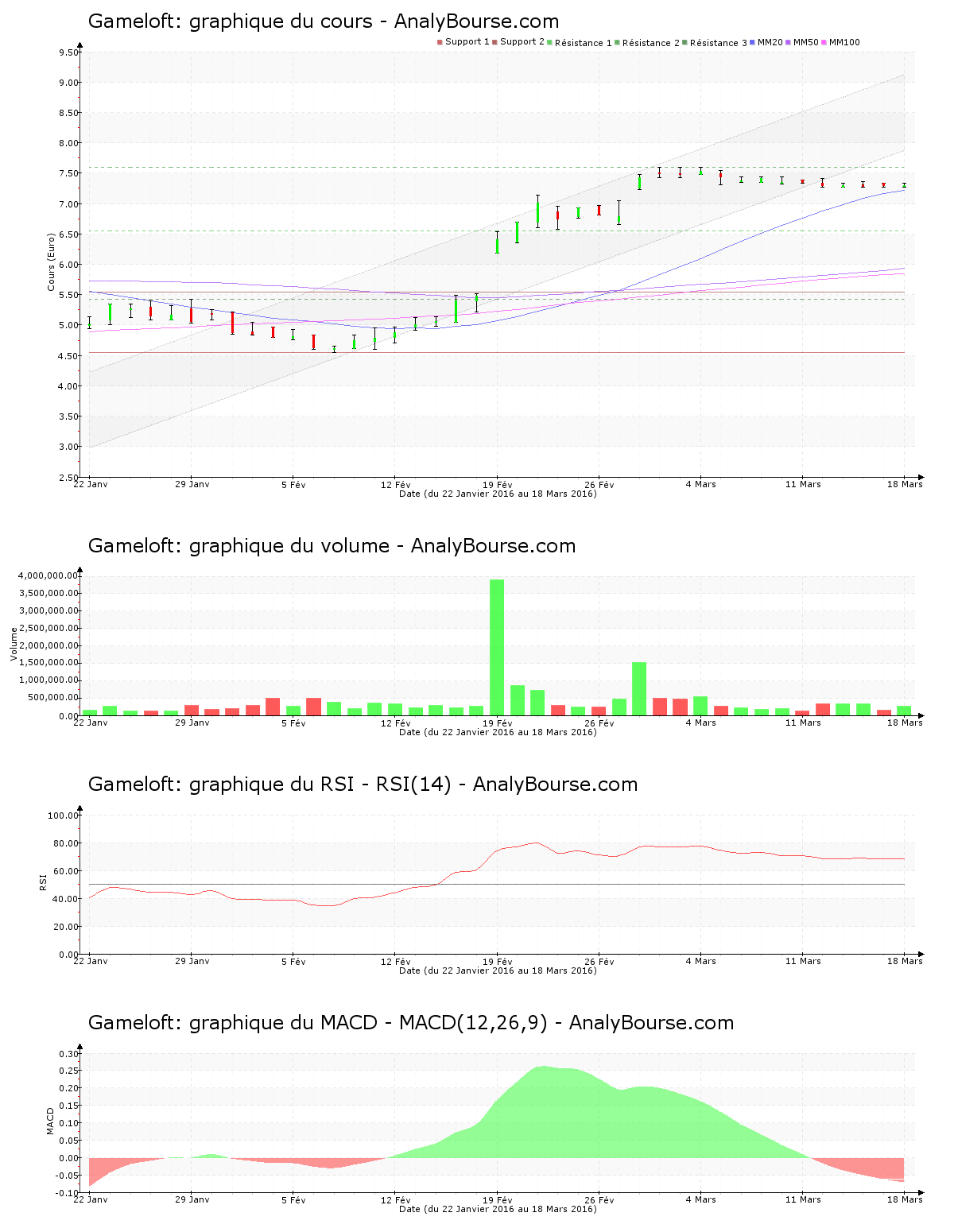Click the Résistance 1 legend color square

pos(549,42)
